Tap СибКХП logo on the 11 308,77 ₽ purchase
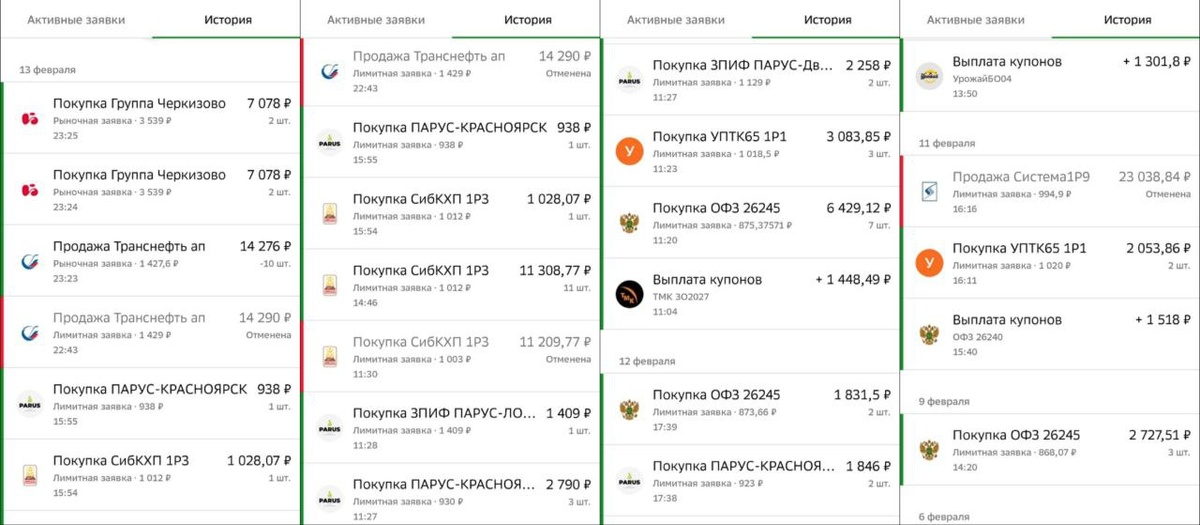Image resolution: width=1200 pixels, height=525 pixels. tap(330, 284)
